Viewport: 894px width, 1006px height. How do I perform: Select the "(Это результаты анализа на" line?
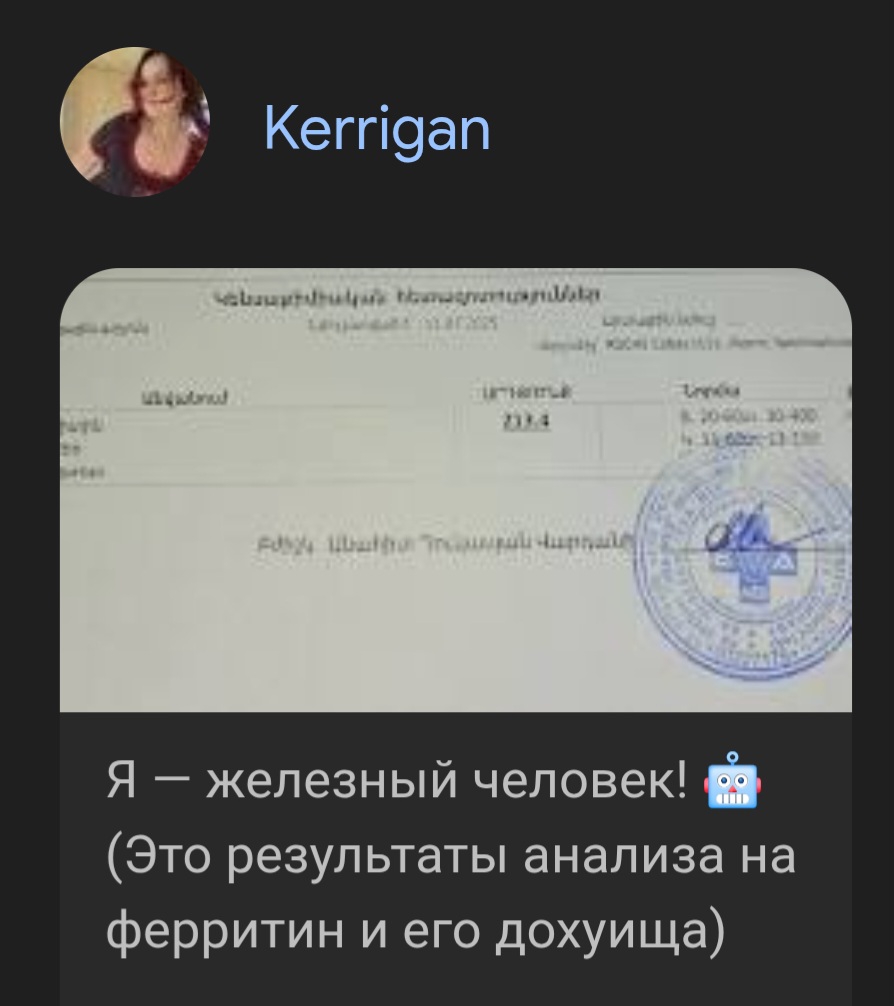pyautogui.click(x=451, y=856)
